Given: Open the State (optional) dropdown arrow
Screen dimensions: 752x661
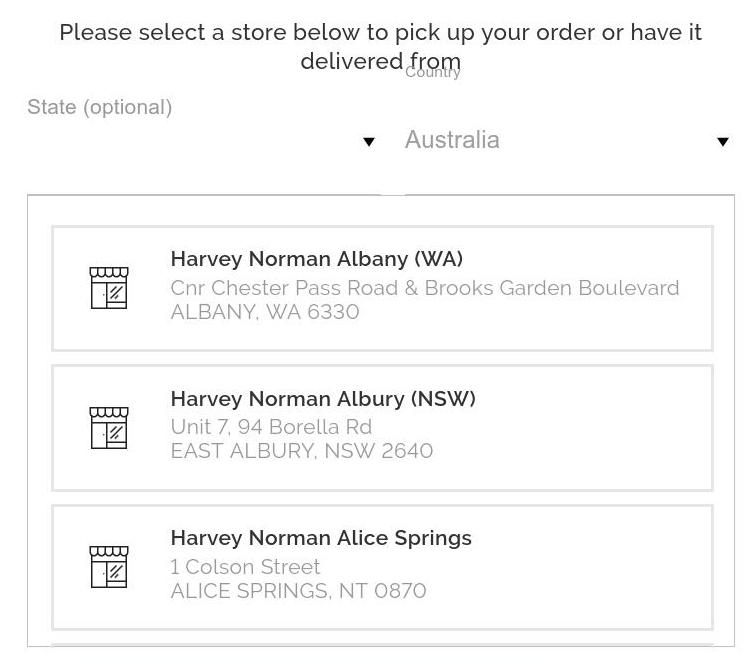Looking at the screenshot, I should click(368, 142).
